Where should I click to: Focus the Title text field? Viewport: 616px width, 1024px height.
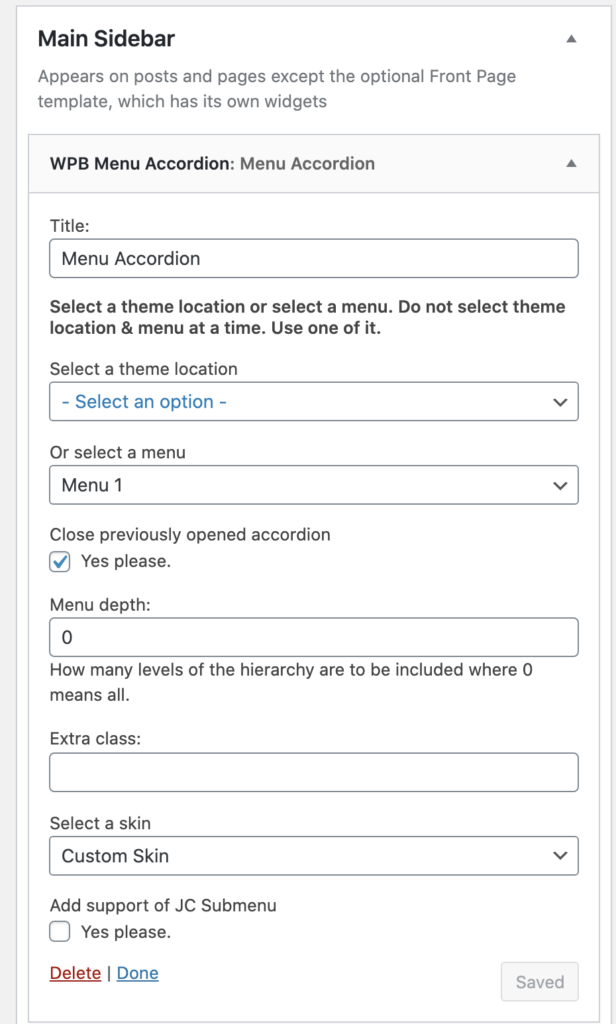point(314,258)
